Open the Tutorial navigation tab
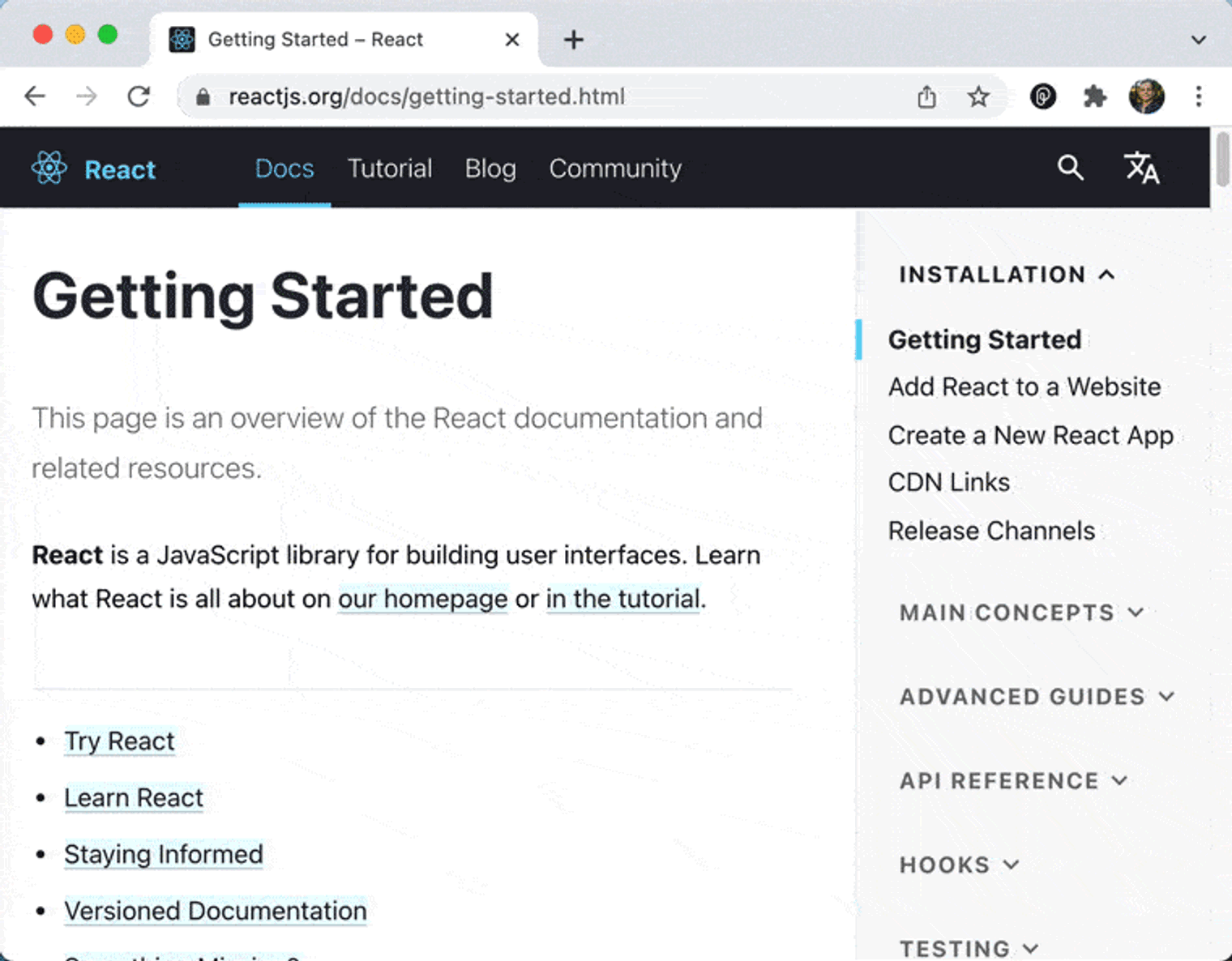 [x=390, y=168]
